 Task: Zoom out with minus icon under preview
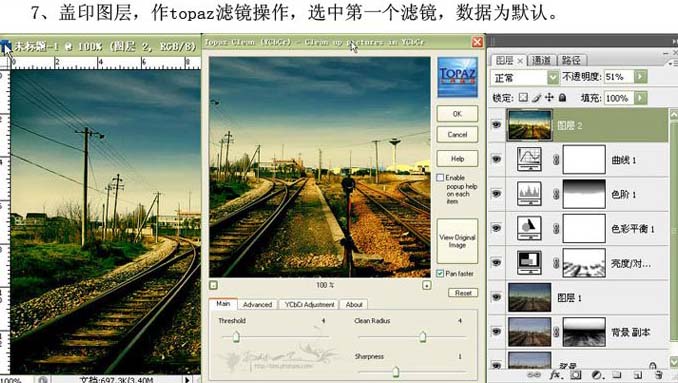coord(213,285)
